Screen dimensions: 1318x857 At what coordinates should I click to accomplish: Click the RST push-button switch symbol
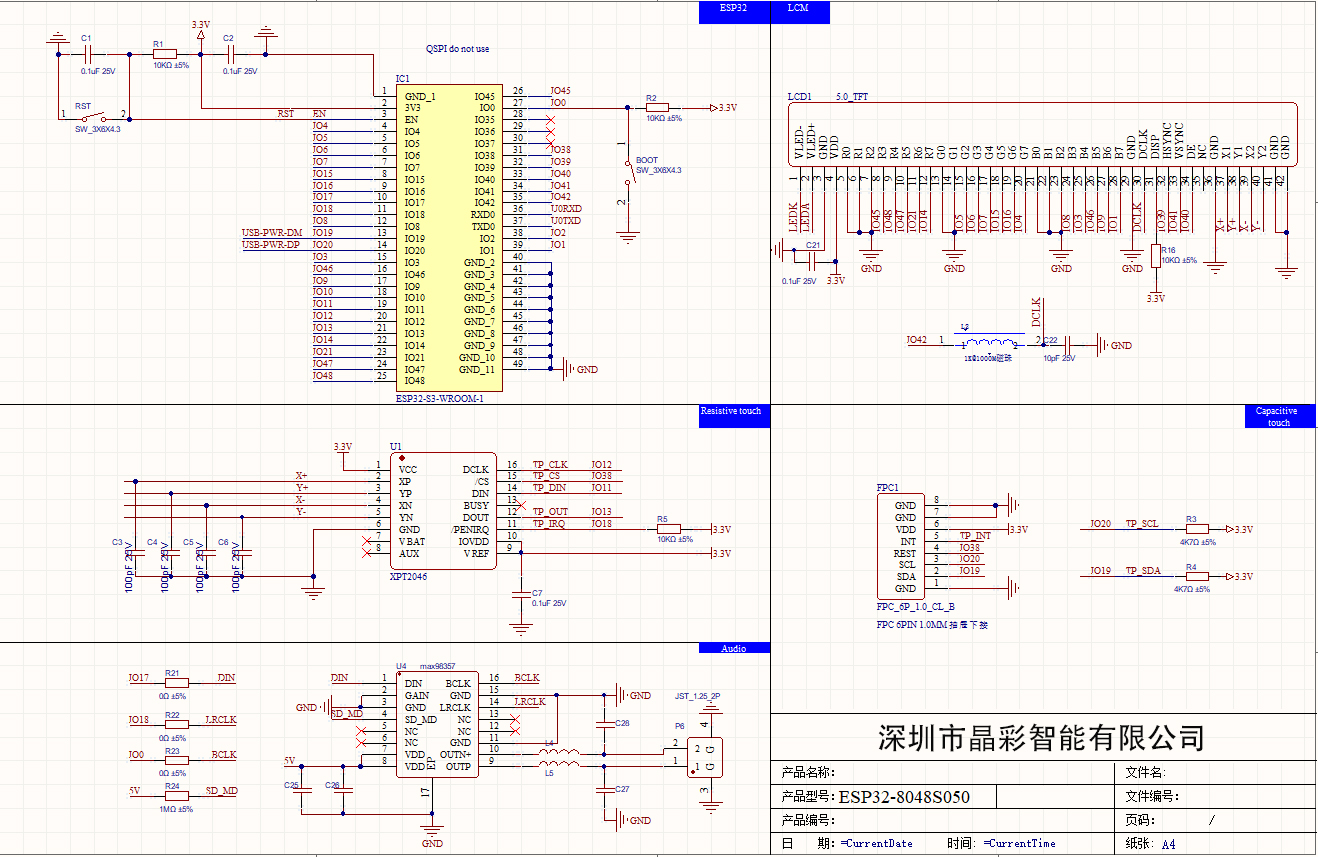coord(97,117)
